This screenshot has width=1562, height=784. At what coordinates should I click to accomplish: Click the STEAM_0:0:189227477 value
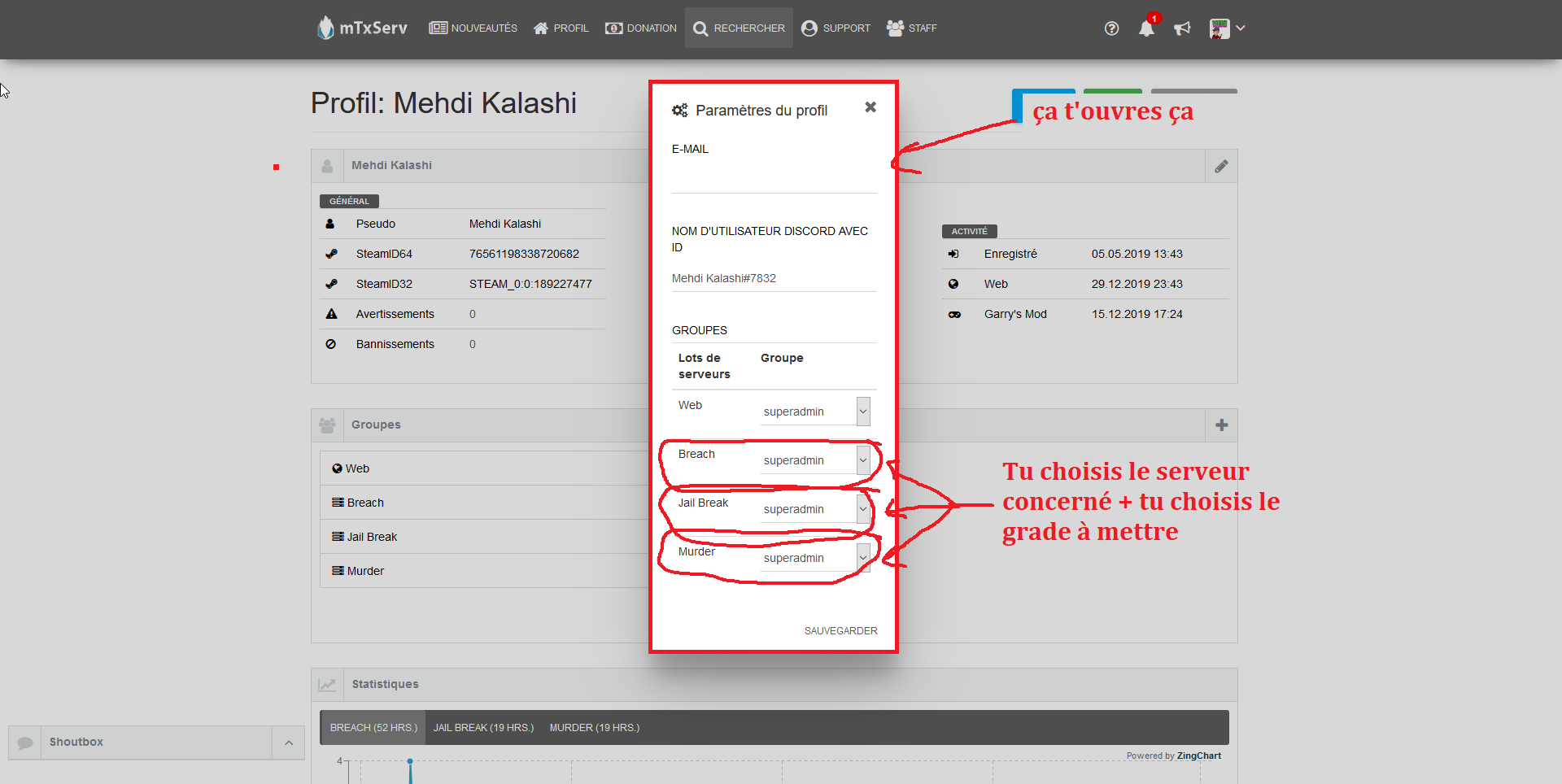tap(530, 284)
